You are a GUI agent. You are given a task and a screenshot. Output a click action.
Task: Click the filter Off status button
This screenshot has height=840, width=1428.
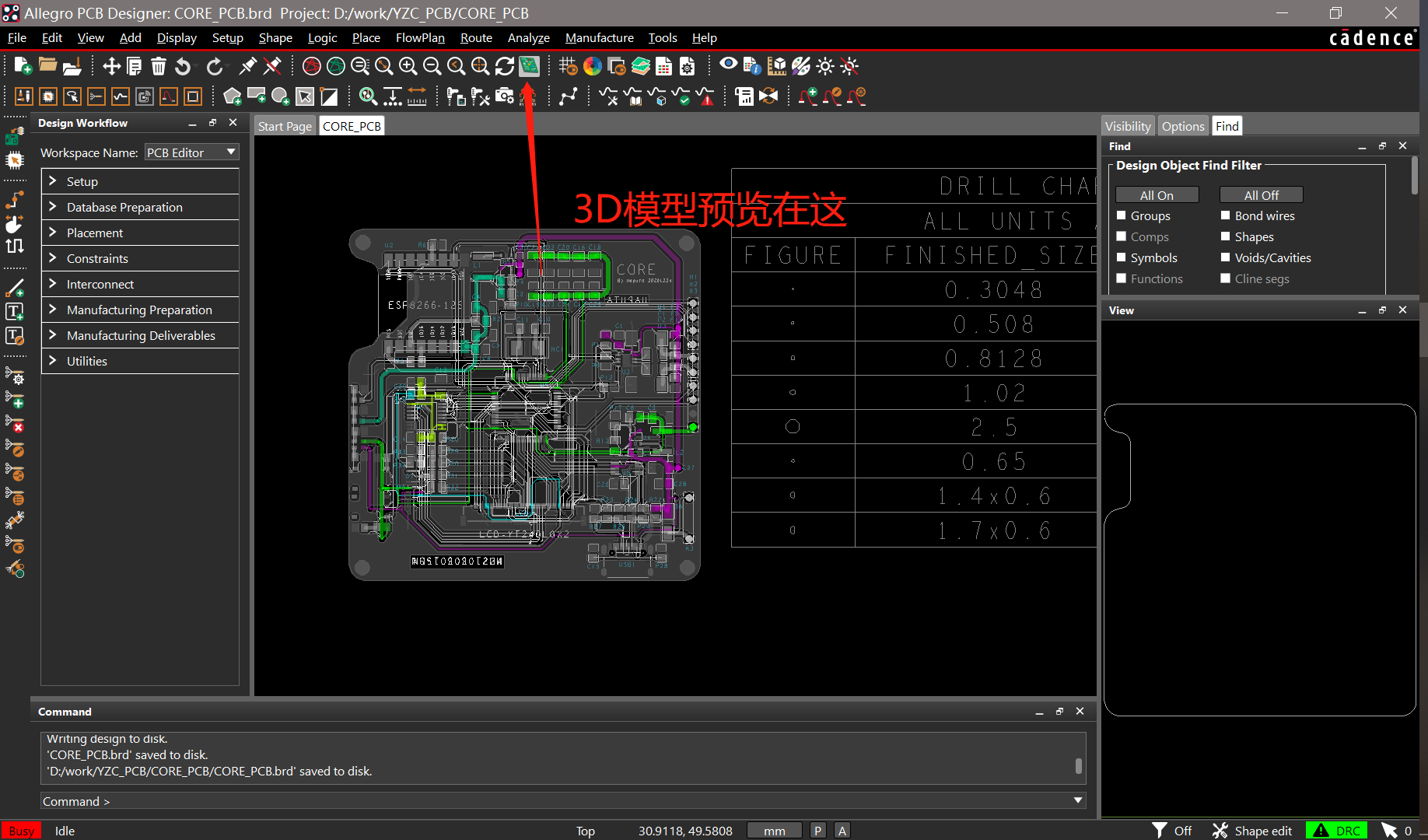(x=1172, y=831)
